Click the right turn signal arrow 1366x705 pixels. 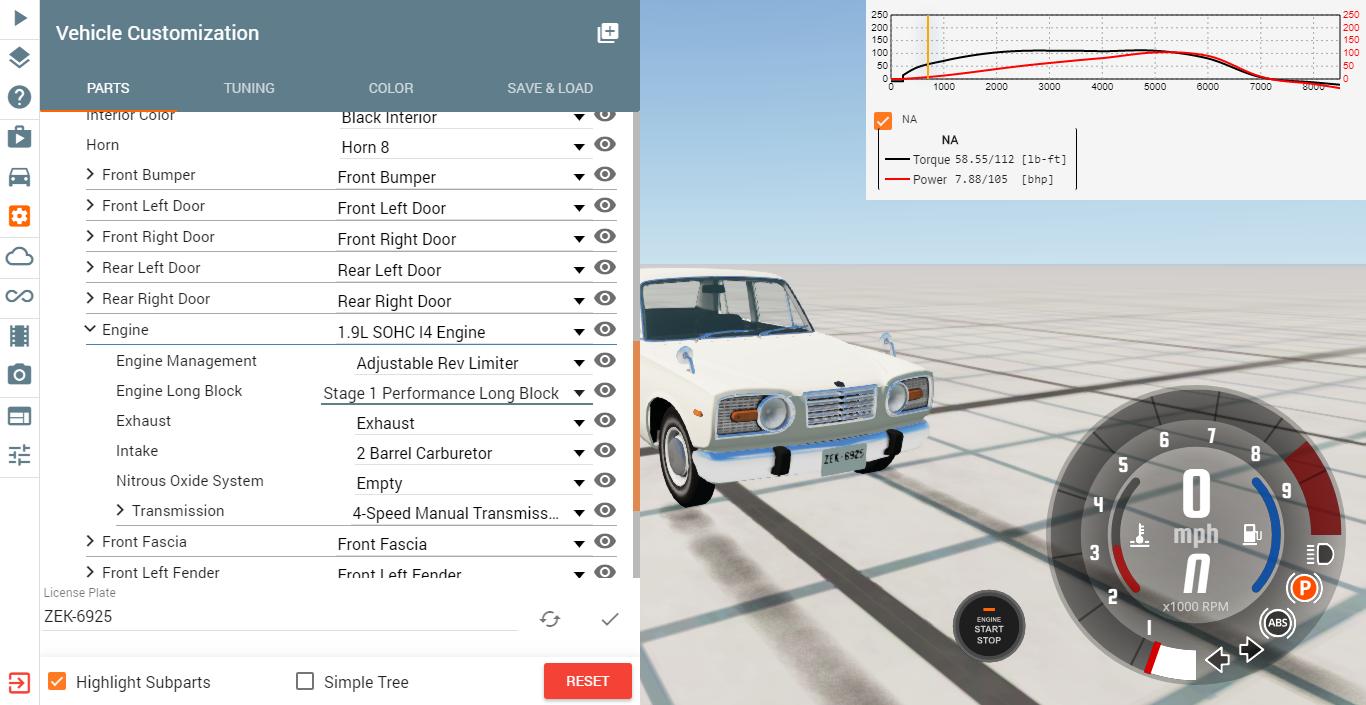point(1251,650)
